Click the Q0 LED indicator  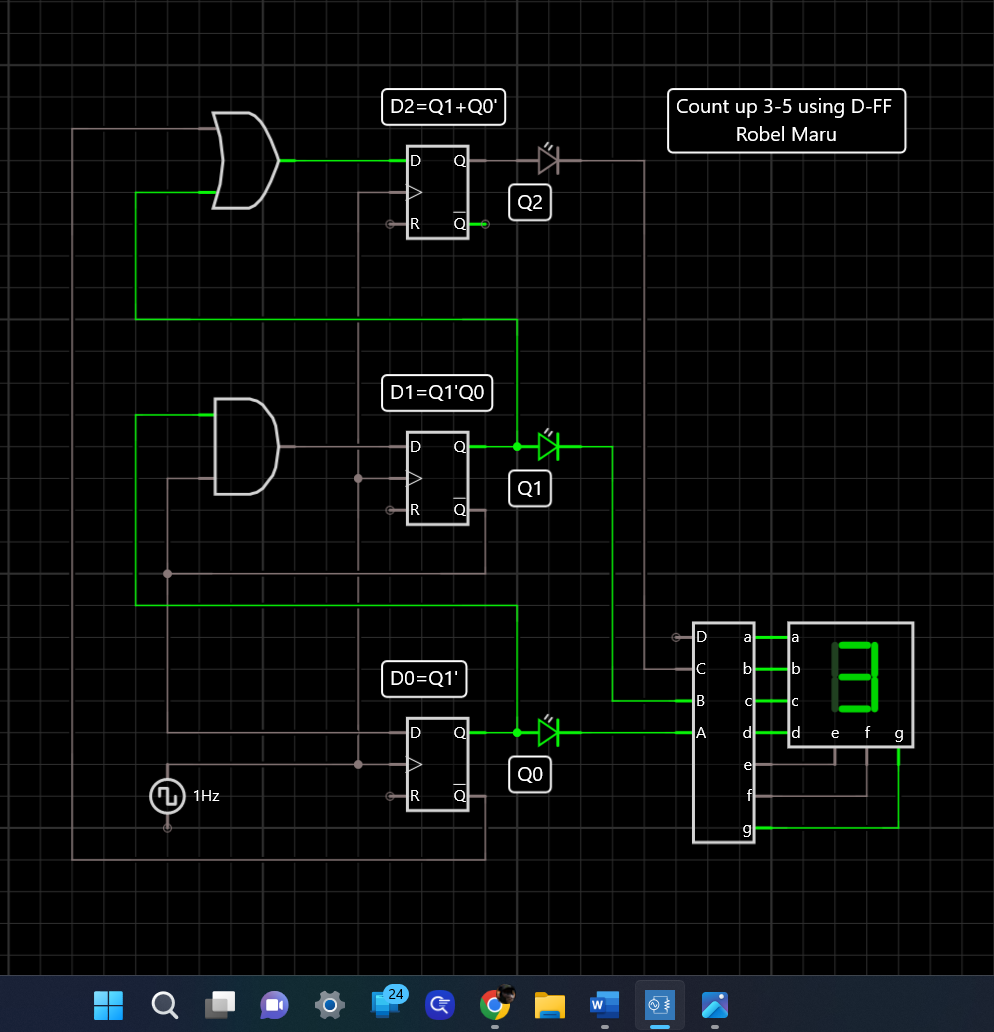[x=548, y=733]
